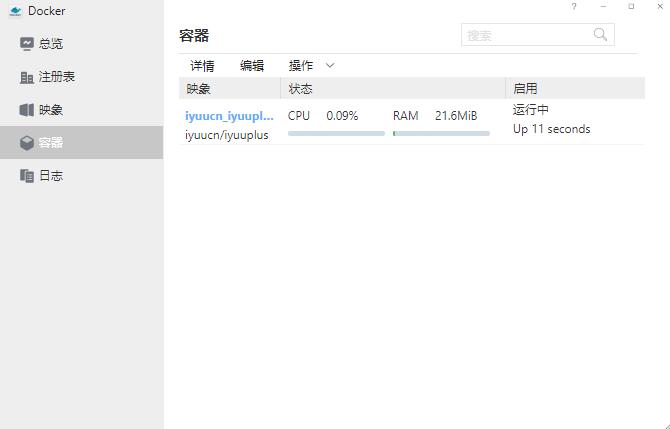The height and width of the screenshot is (429, 670).
Task: Click the 详情 details button
Action: [x=202, y=66]
